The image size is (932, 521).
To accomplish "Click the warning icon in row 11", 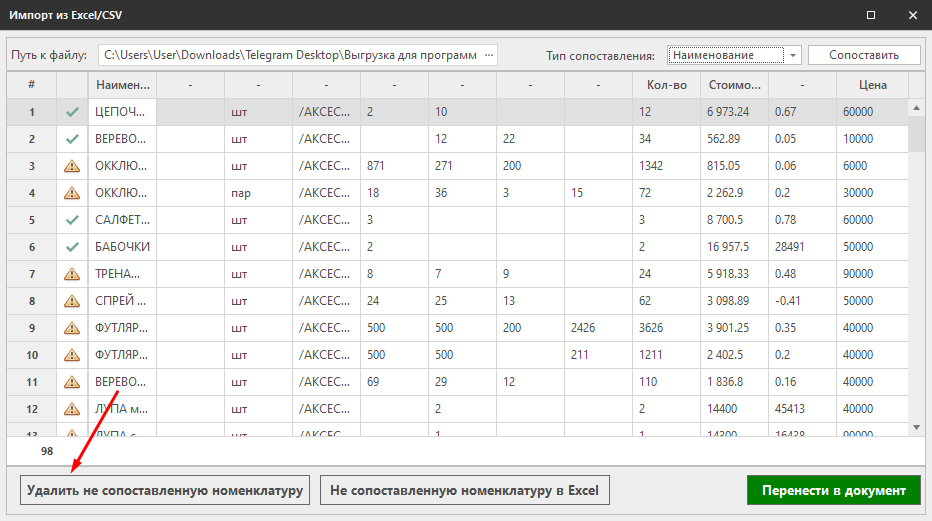I will pos(72,382).
